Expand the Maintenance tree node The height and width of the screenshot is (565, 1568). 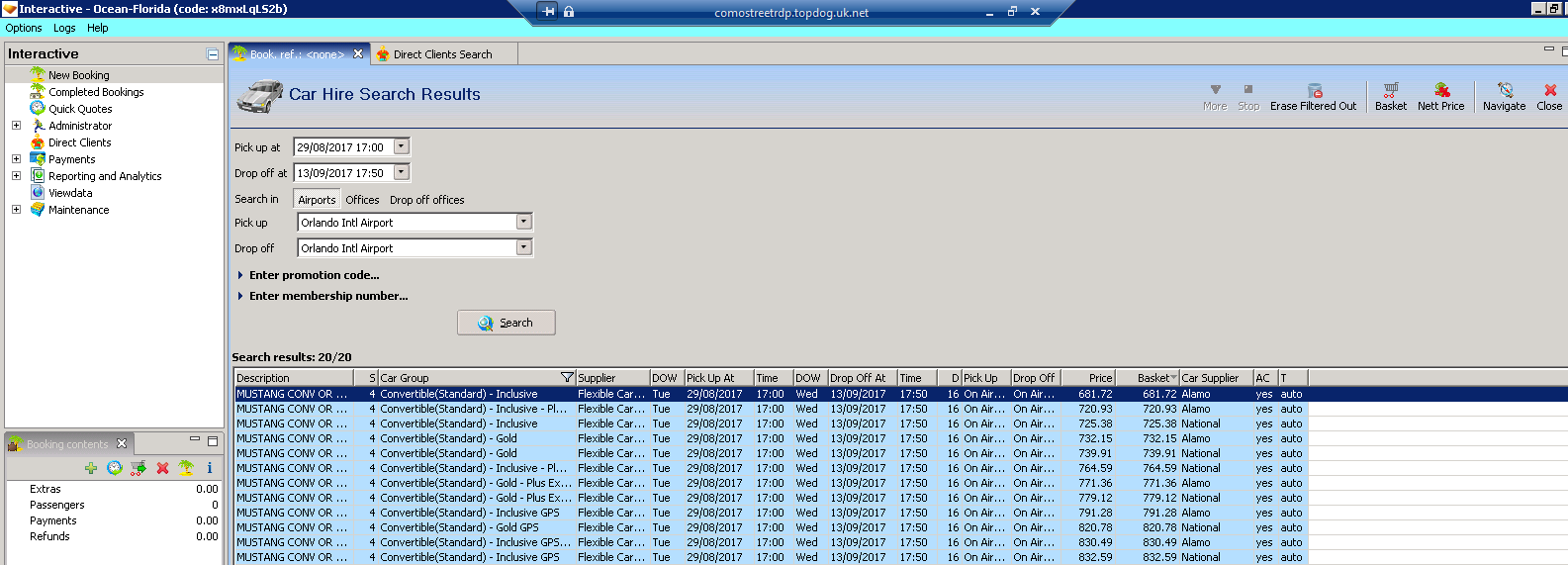(16, 209)
